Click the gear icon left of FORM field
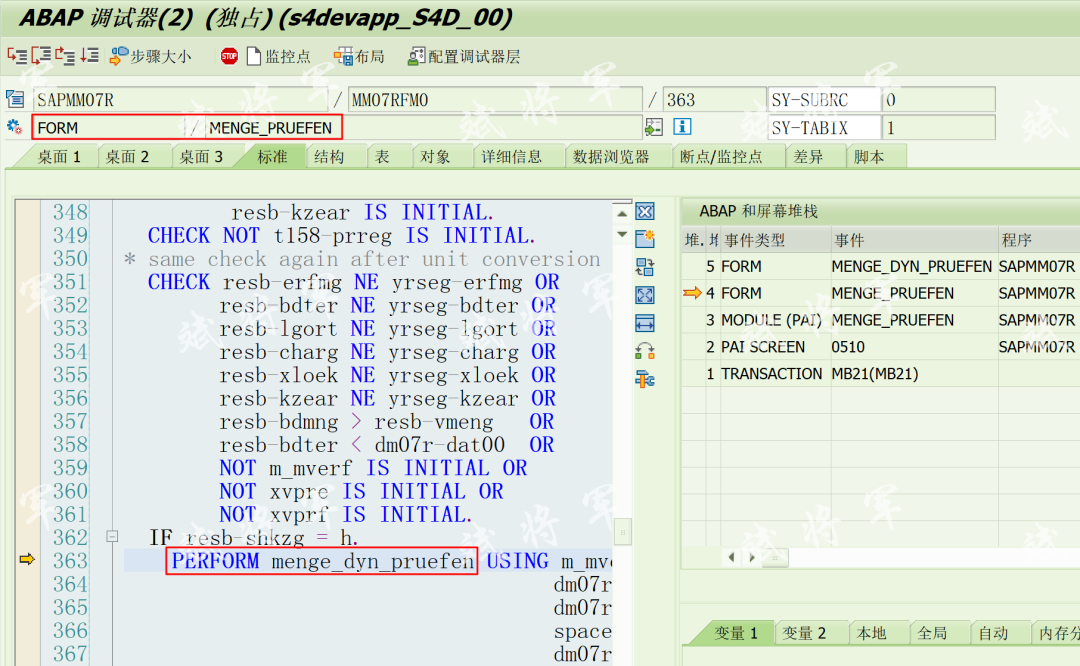 [x=12, y=126]
